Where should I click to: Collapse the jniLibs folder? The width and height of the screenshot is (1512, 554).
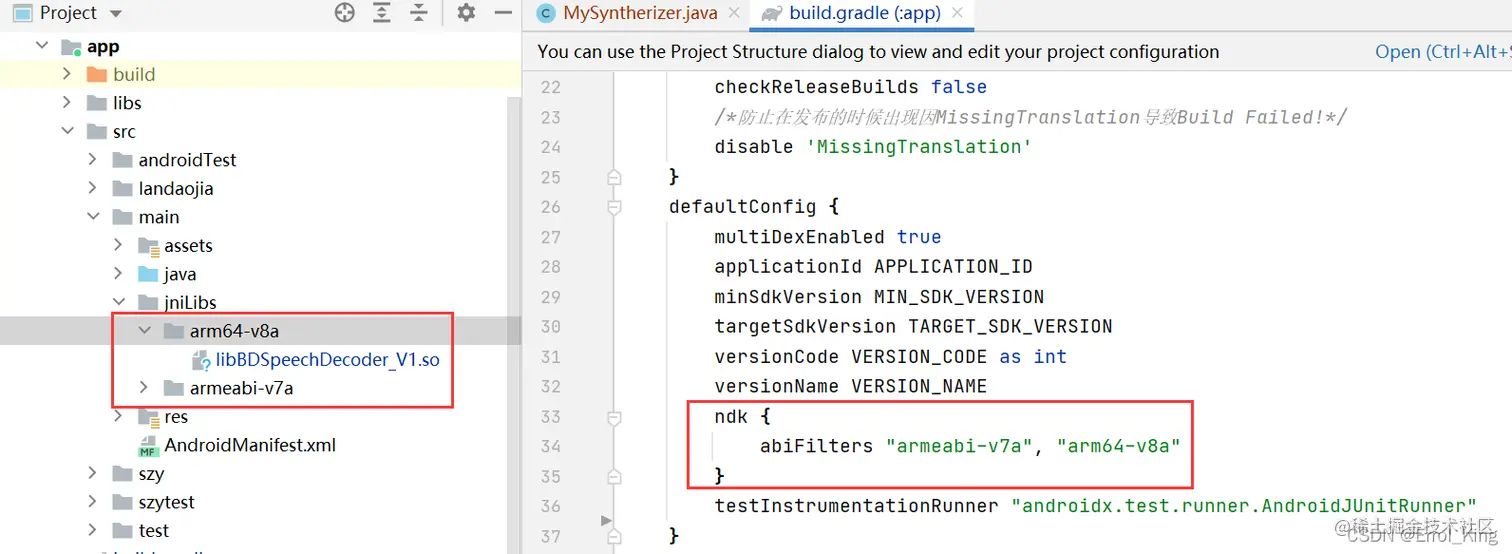click(118, 302)
